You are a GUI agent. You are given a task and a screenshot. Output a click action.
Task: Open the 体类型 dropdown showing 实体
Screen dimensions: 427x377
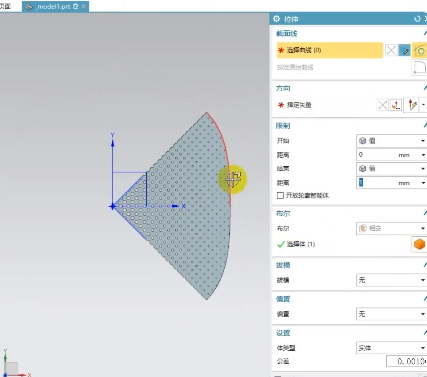point(391,348)
